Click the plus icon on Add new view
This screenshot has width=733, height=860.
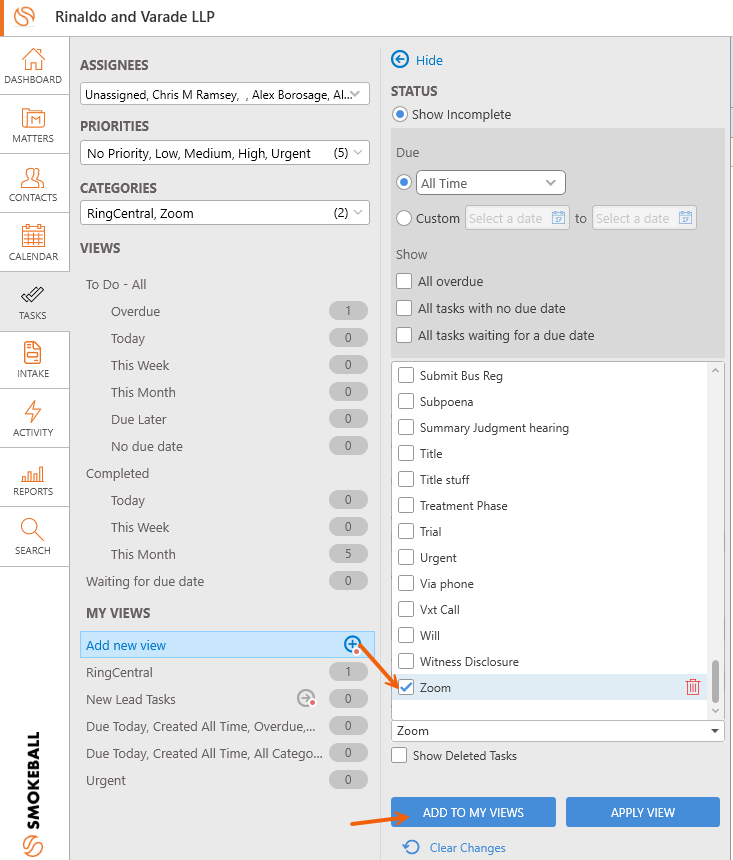pos(352,644)
